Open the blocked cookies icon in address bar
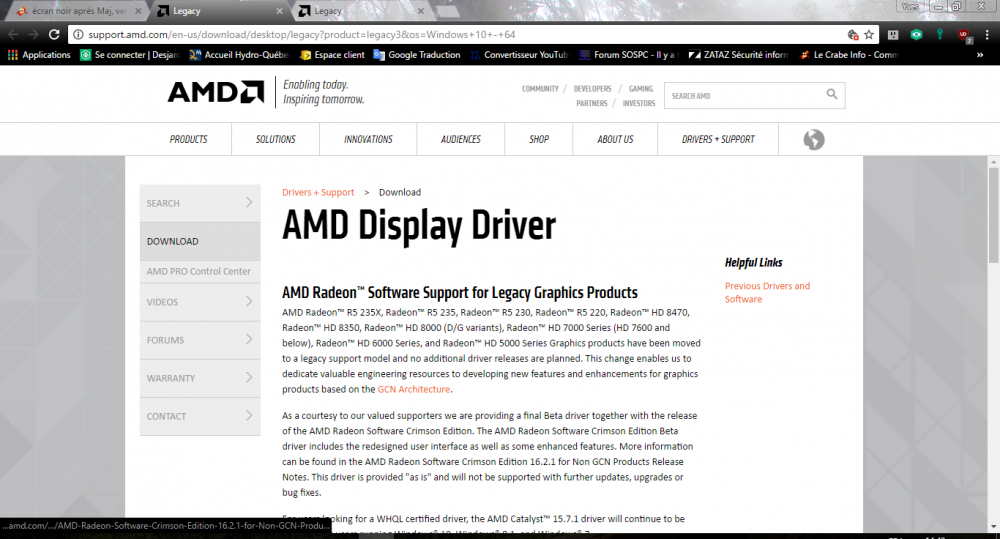 (853, 34)
